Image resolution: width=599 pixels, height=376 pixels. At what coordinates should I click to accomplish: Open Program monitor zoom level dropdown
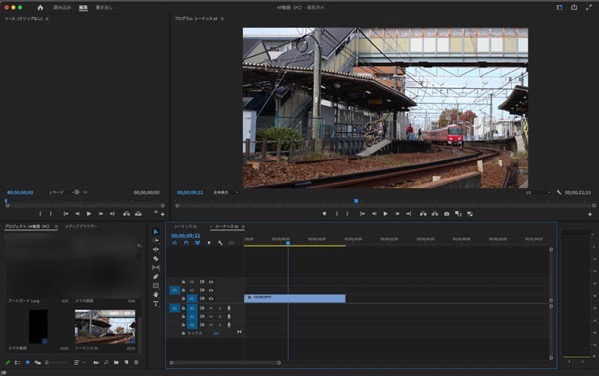226,193
